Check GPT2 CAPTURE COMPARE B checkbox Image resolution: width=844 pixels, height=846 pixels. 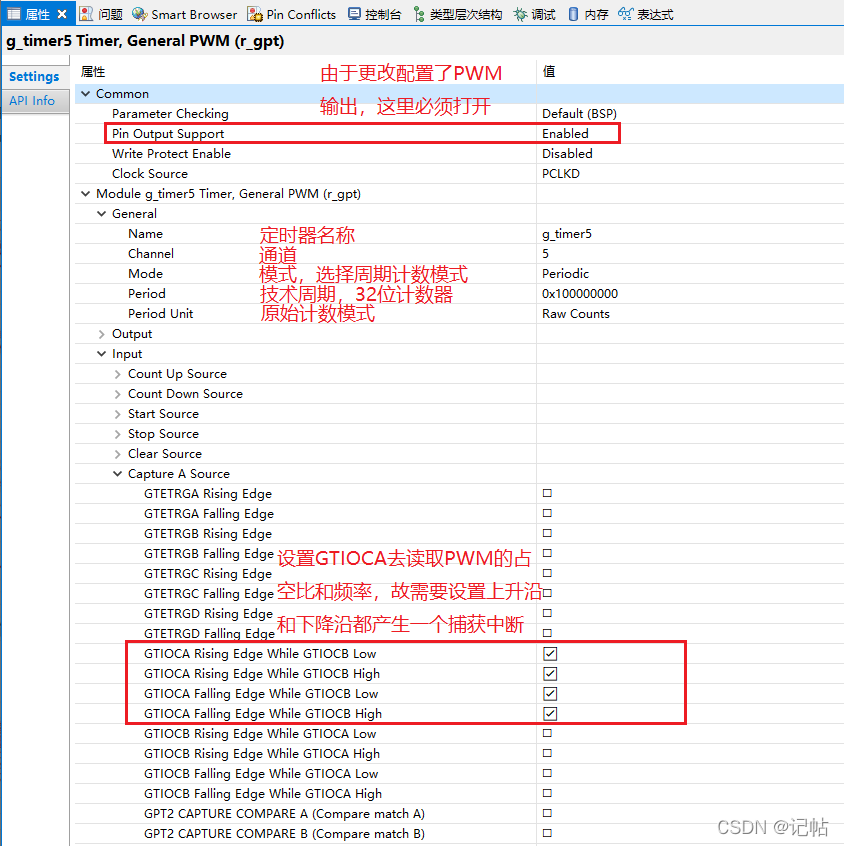click(547, 833)
